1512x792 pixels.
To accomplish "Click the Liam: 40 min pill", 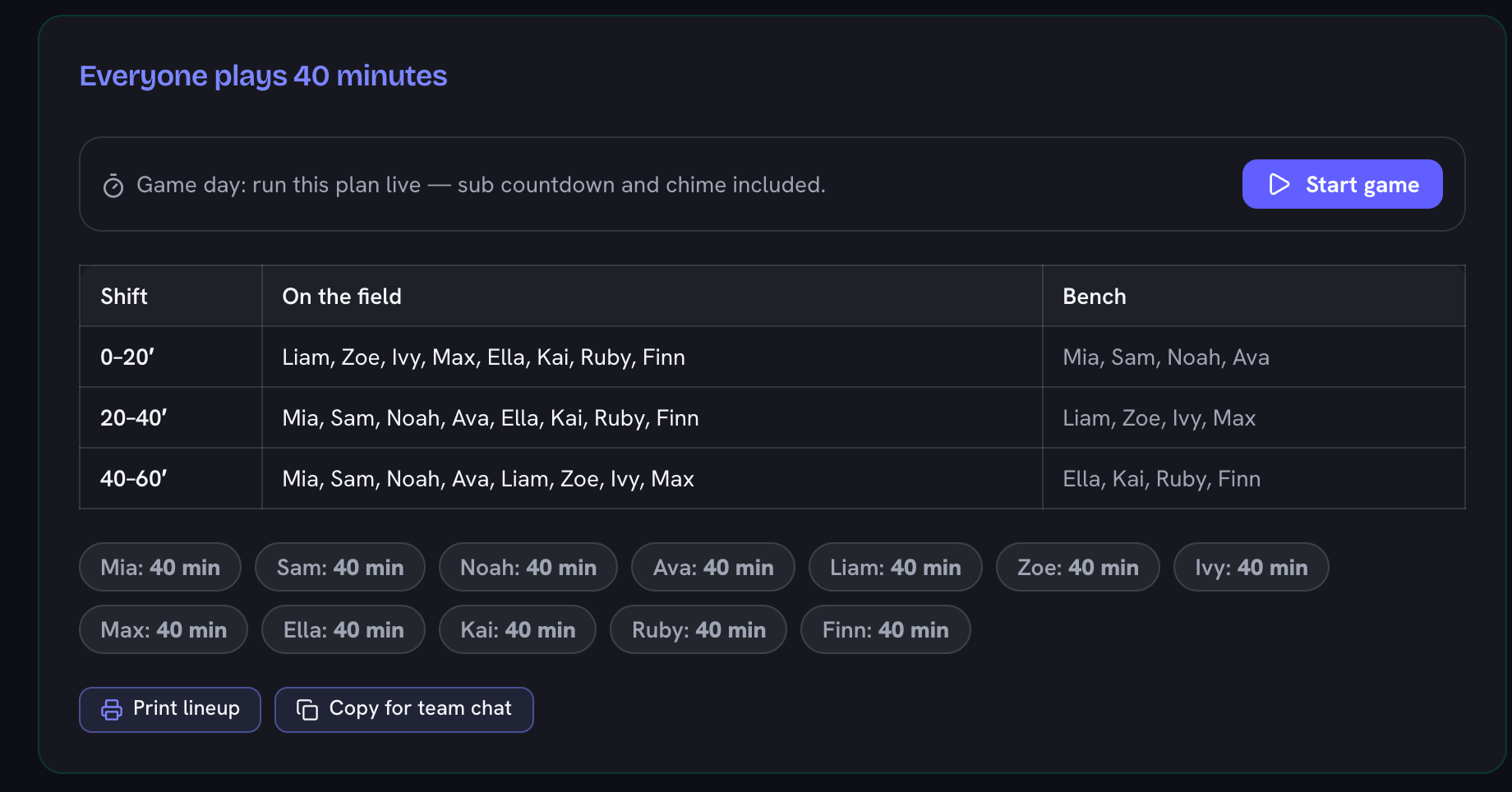I will pyautogui.click(x=896, y=567).
